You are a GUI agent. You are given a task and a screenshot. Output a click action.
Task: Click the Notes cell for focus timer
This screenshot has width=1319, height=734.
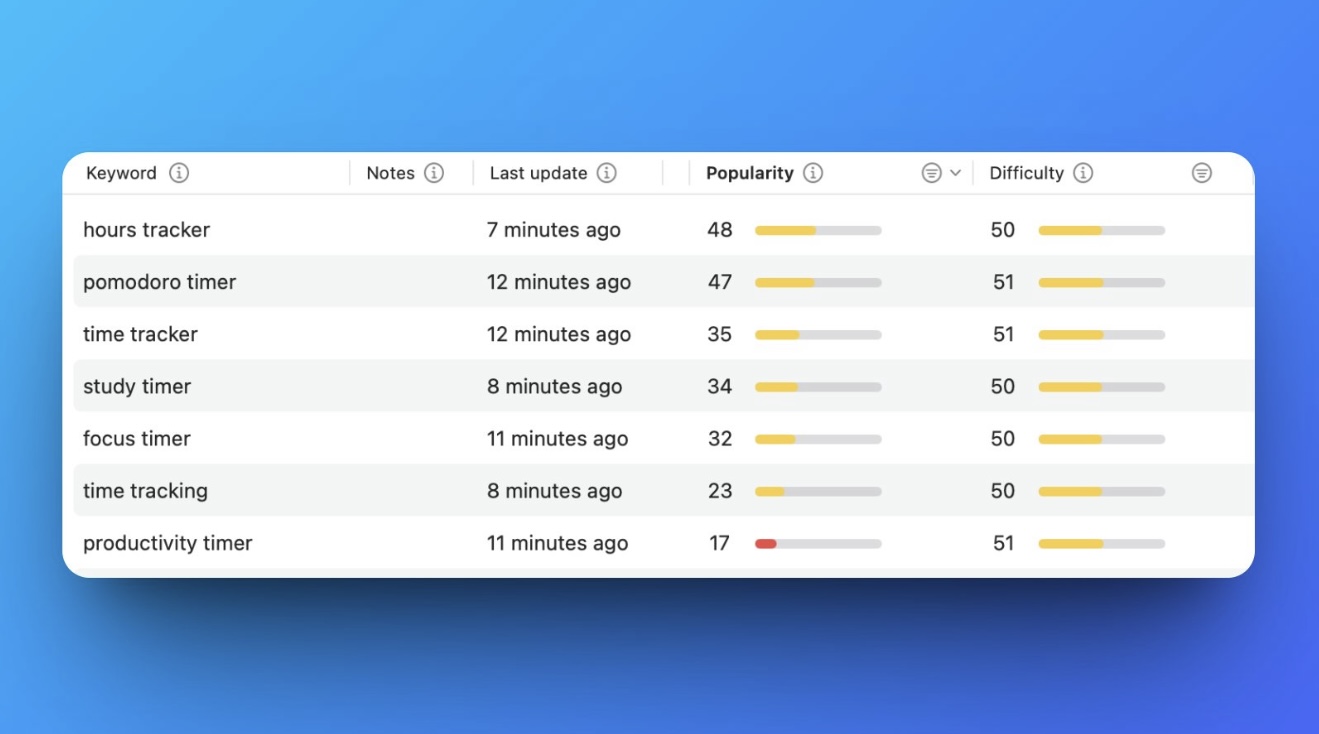tap(410, 439)
